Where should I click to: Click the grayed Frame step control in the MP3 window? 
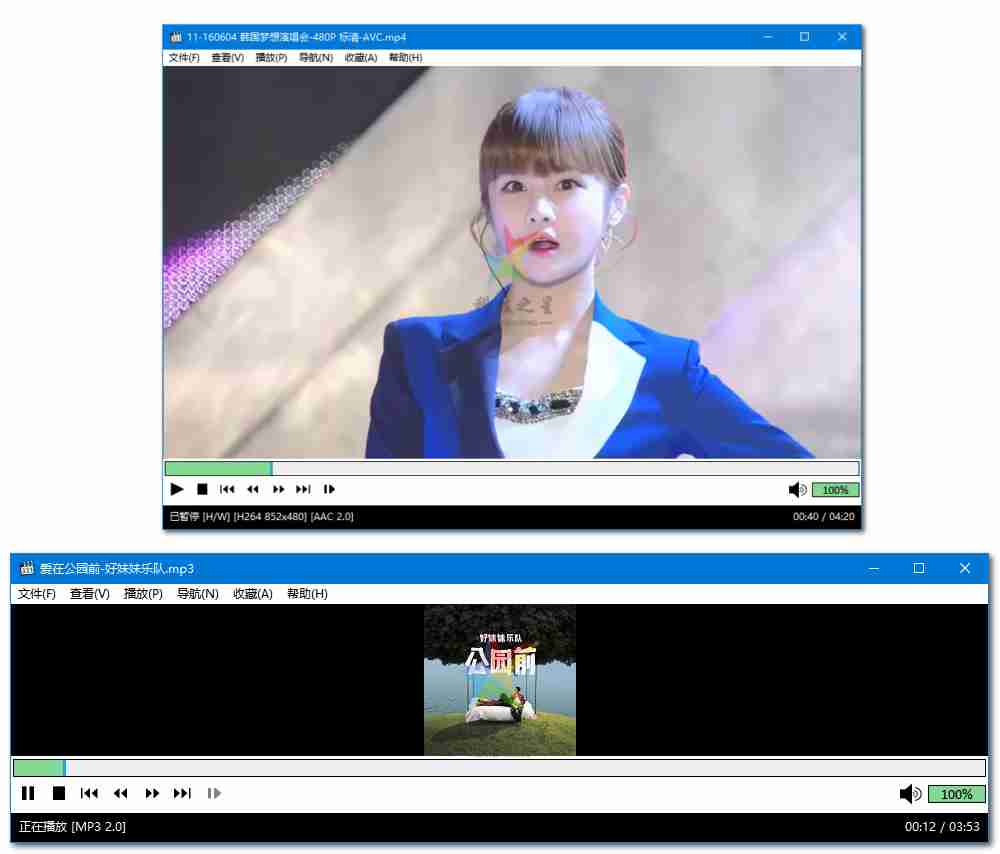click(214, 793)
